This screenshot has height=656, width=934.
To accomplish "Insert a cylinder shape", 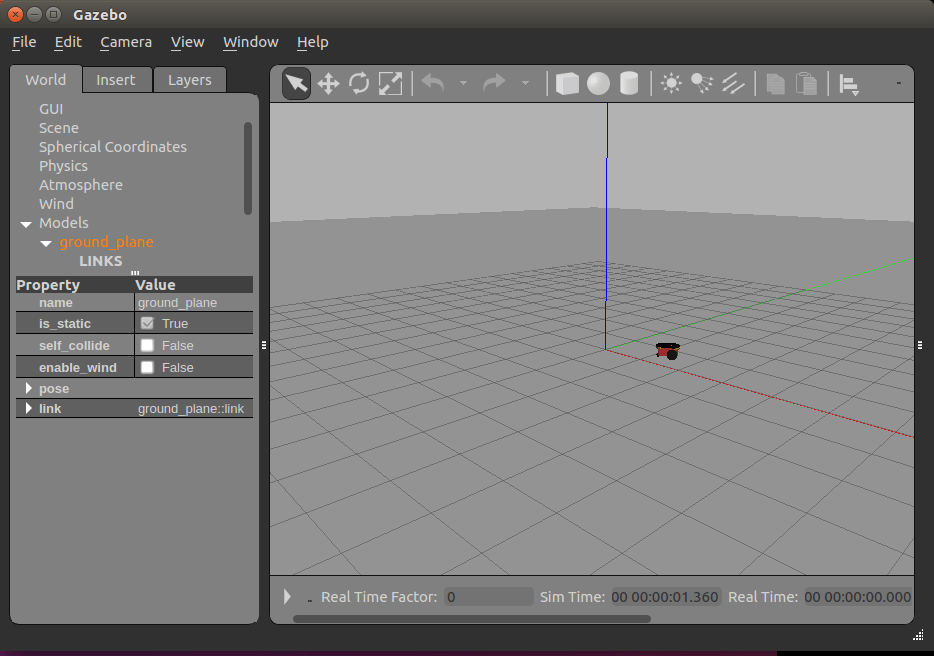I will click(x=629, y=83).
